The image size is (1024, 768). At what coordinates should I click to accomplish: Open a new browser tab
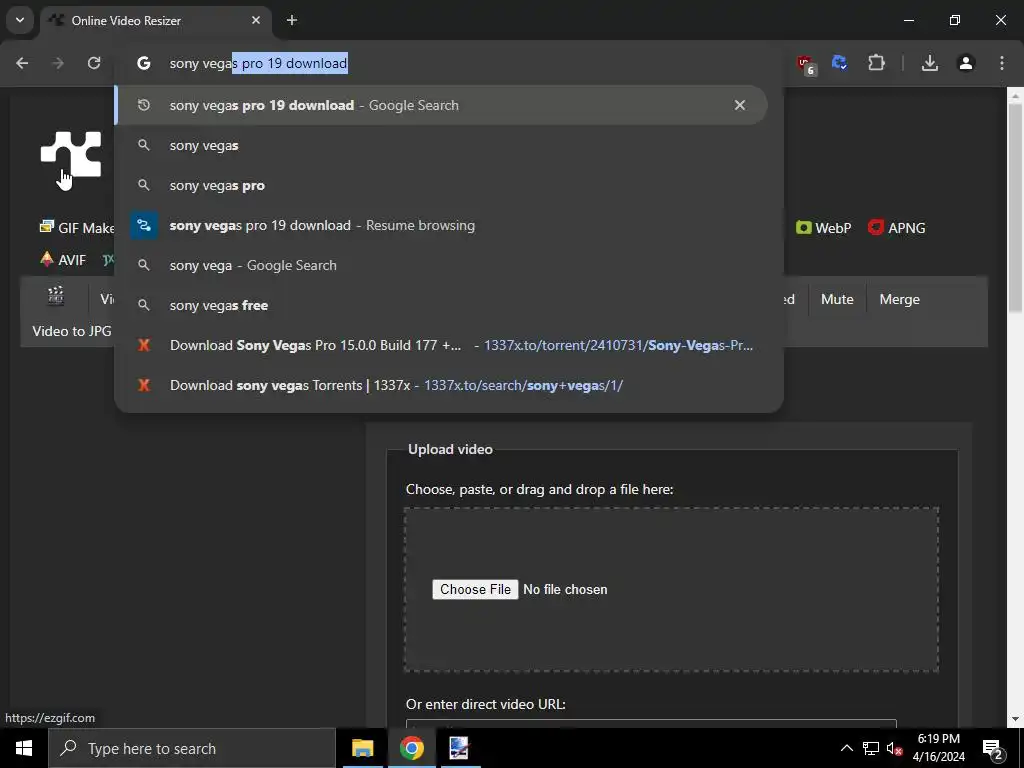coord(292,20)
